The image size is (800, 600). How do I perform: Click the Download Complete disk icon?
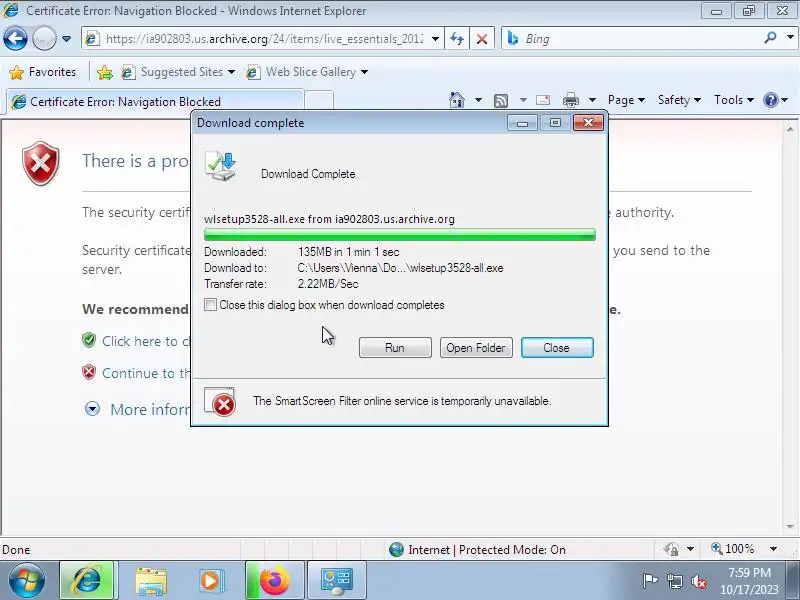[221, 166]
